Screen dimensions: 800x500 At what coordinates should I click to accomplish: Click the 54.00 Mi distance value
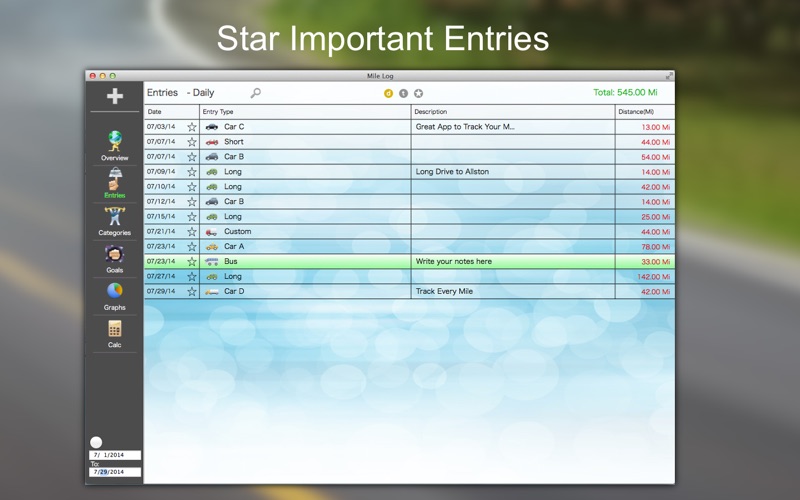point(656,157)
